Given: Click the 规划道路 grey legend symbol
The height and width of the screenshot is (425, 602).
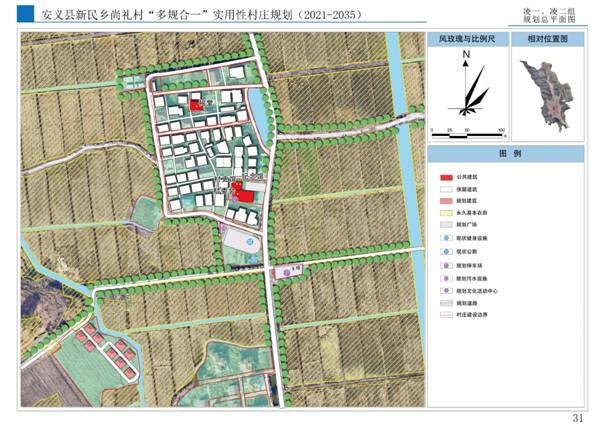Looking at the screenshot, I should point(446,303).
